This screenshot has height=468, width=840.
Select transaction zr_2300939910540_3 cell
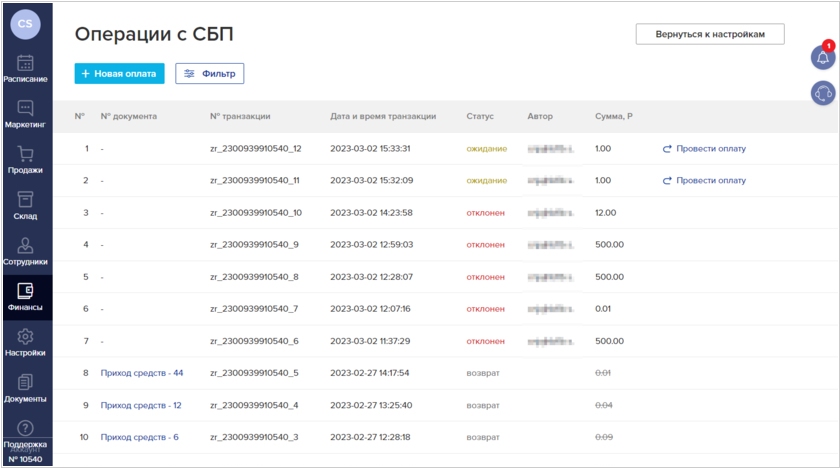pos(254,437)
